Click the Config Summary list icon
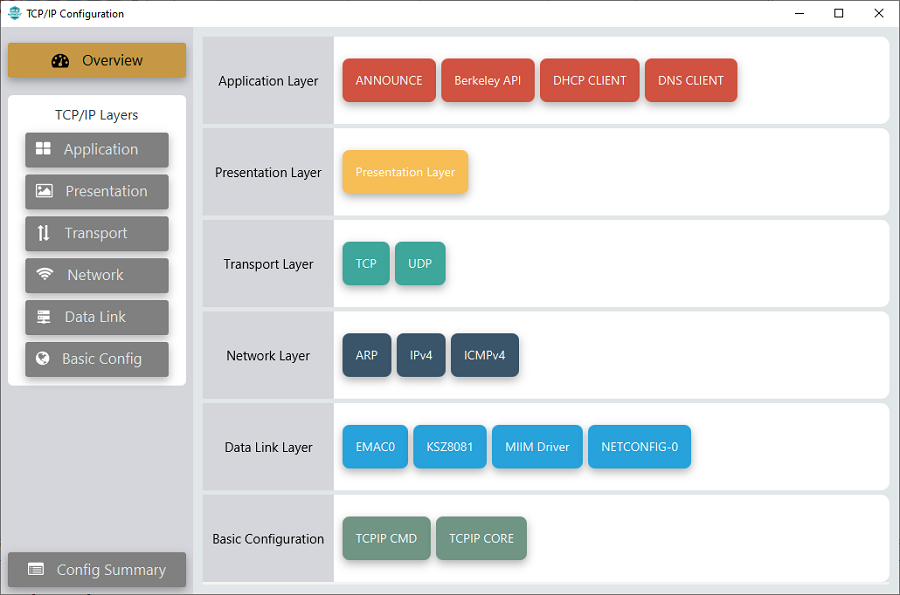Screen dimensions: 900x595 [36, 570]
